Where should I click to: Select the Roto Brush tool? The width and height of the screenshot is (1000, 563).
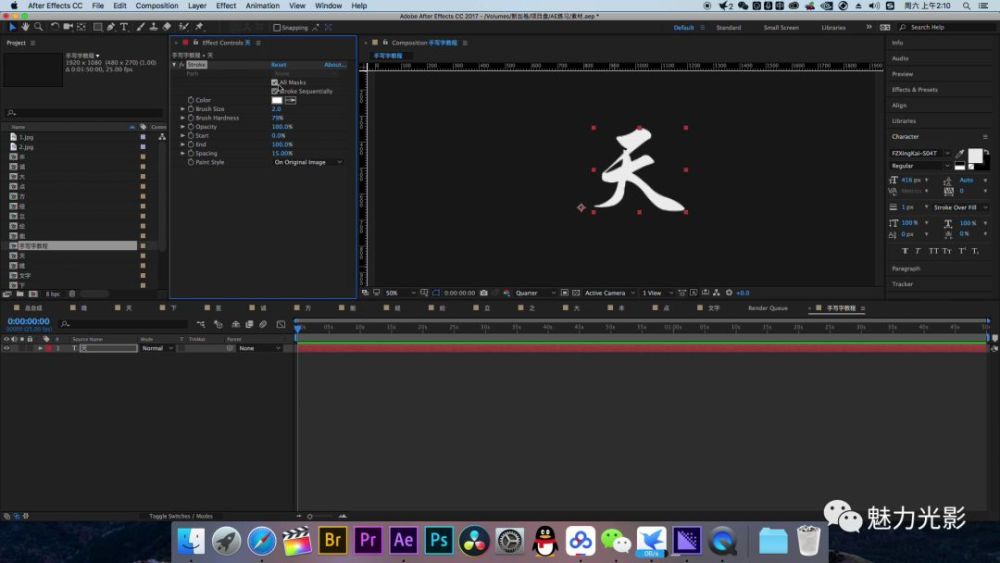(x=184, y=27)
